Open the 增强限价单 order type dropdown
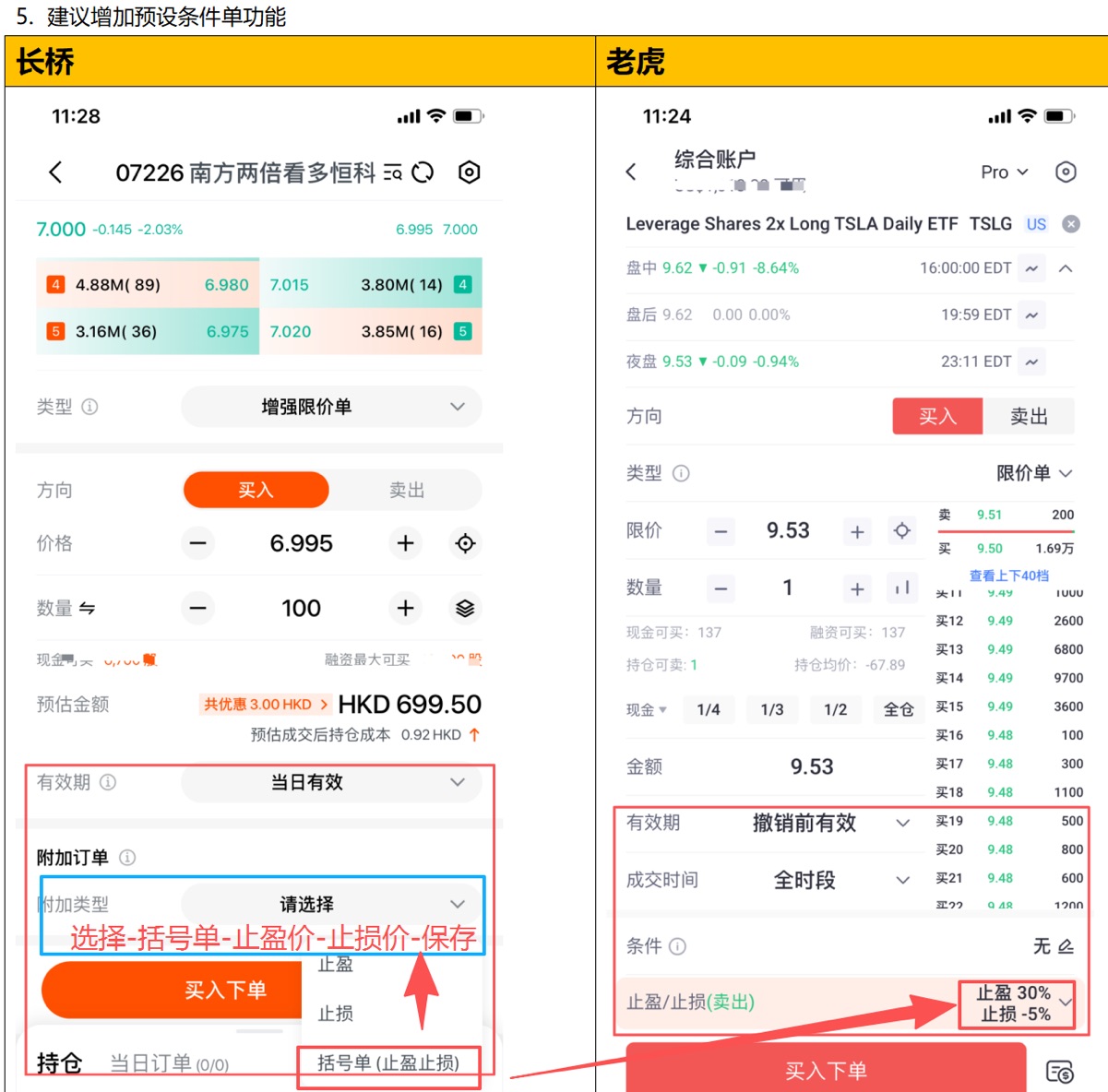 coord(331,407)
